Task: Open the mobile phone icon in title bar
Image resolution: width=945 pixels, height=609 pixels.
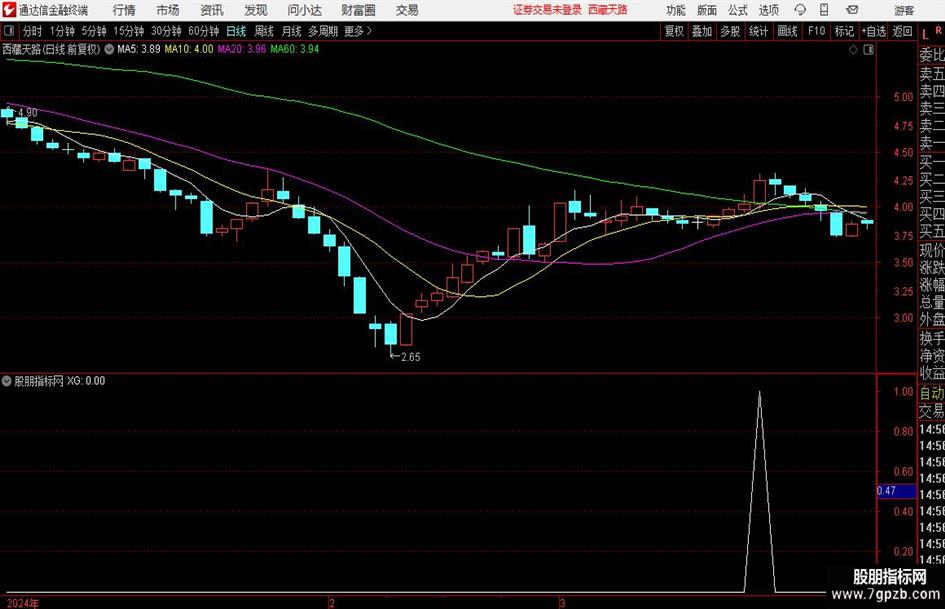Action: click(x=824, y=10)
